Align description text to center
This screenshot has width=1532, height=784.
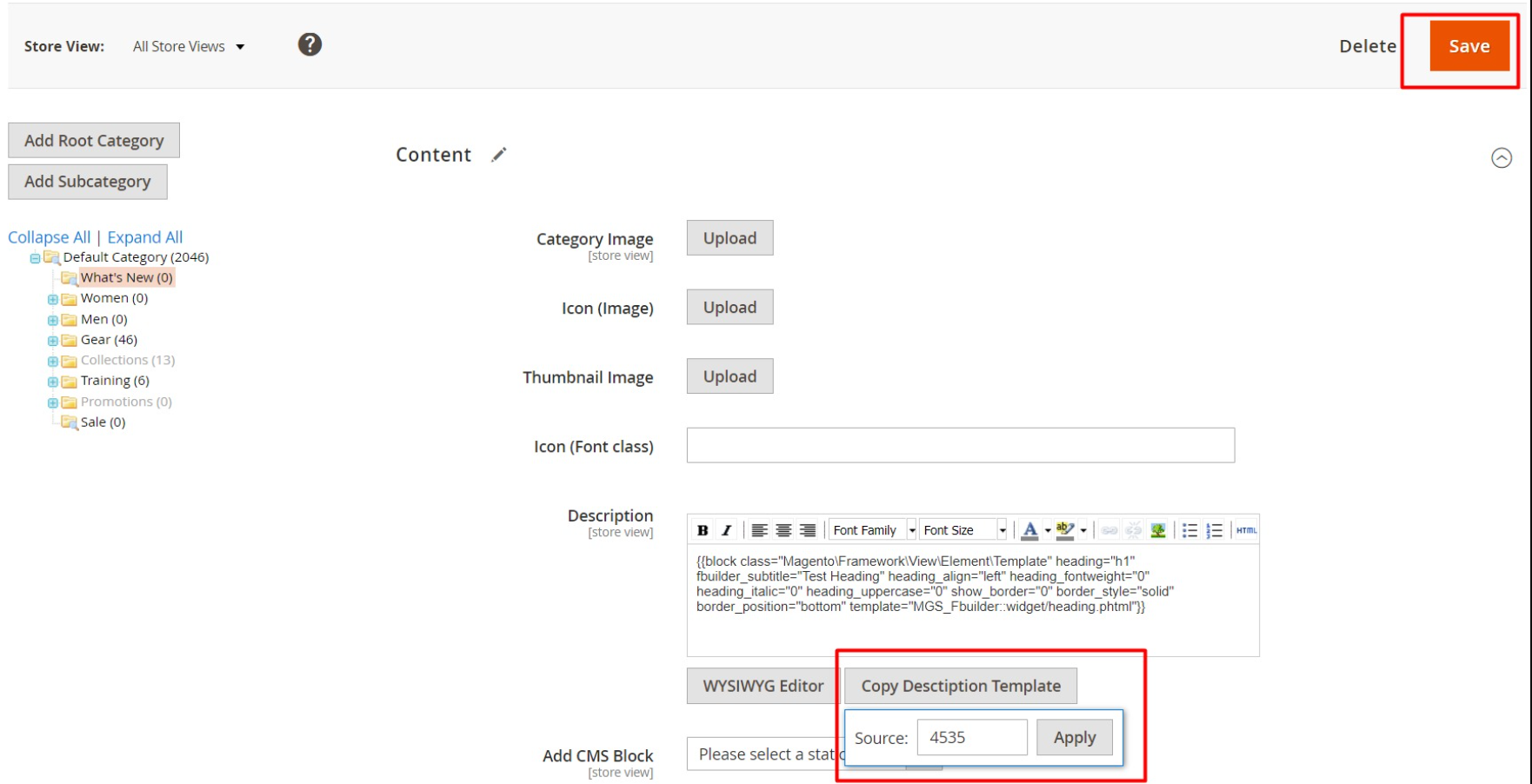[783, 530]
